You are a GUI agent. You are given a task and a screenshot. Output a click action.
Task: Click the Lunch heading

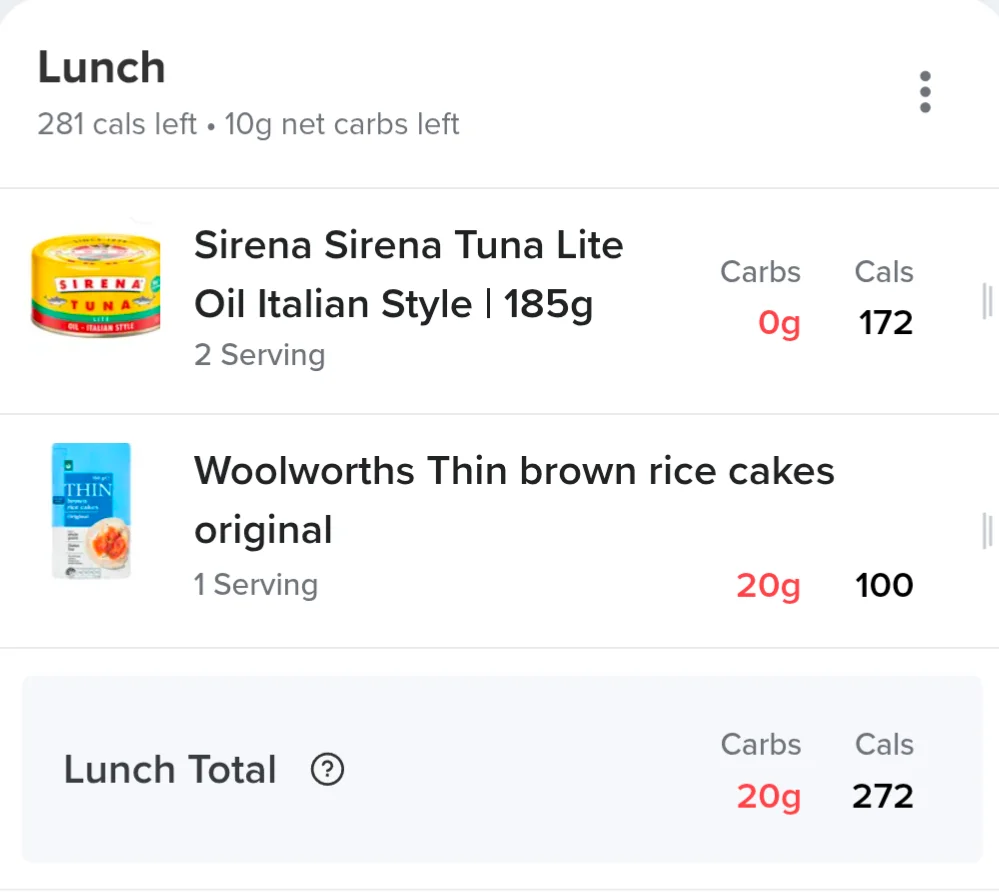tap(101, 67)
